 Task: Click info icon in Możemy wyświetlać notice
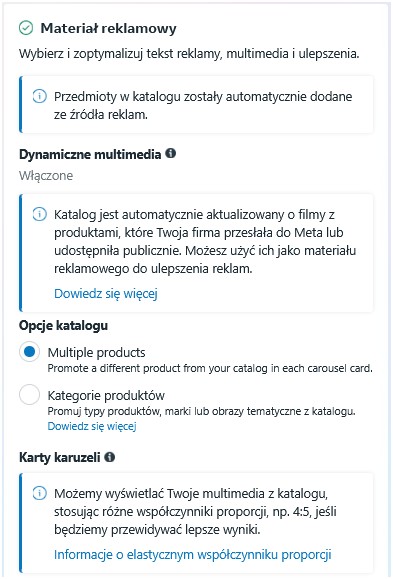coord(40,493)
